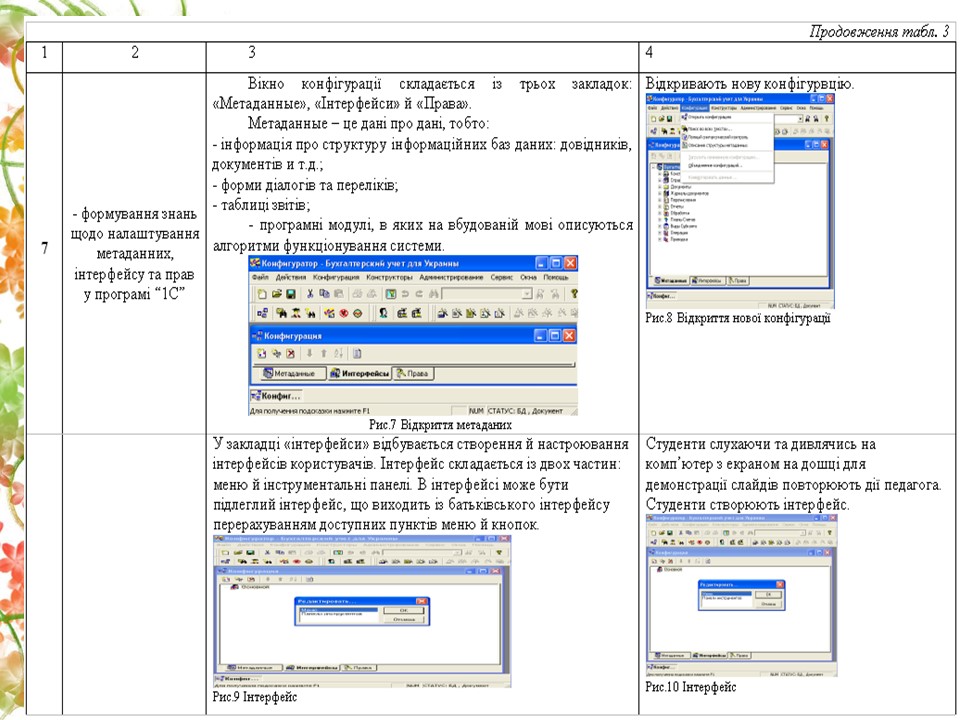Click the yellow Help question mark icon in Fig. 7
This screenshot has width=960, height=720.
[x=574, y=294]
